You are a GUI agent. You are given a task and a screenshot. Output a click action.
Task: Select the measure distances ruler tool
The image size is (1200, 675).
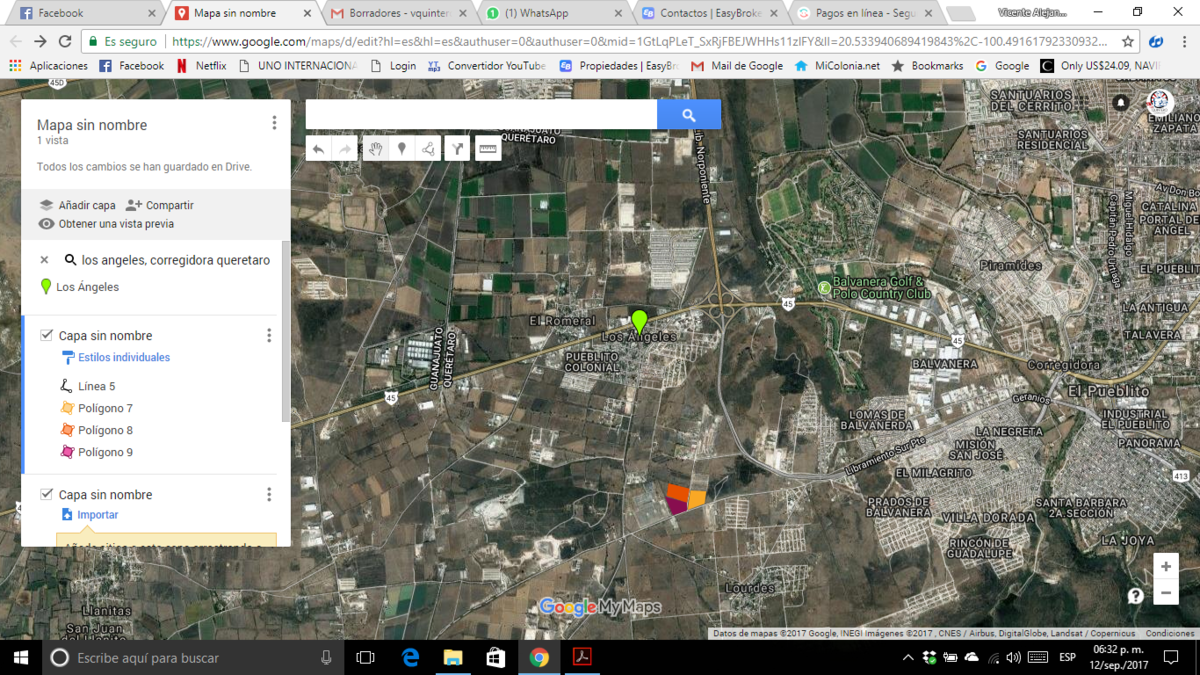pyautogui.click(x=487, y=149)
